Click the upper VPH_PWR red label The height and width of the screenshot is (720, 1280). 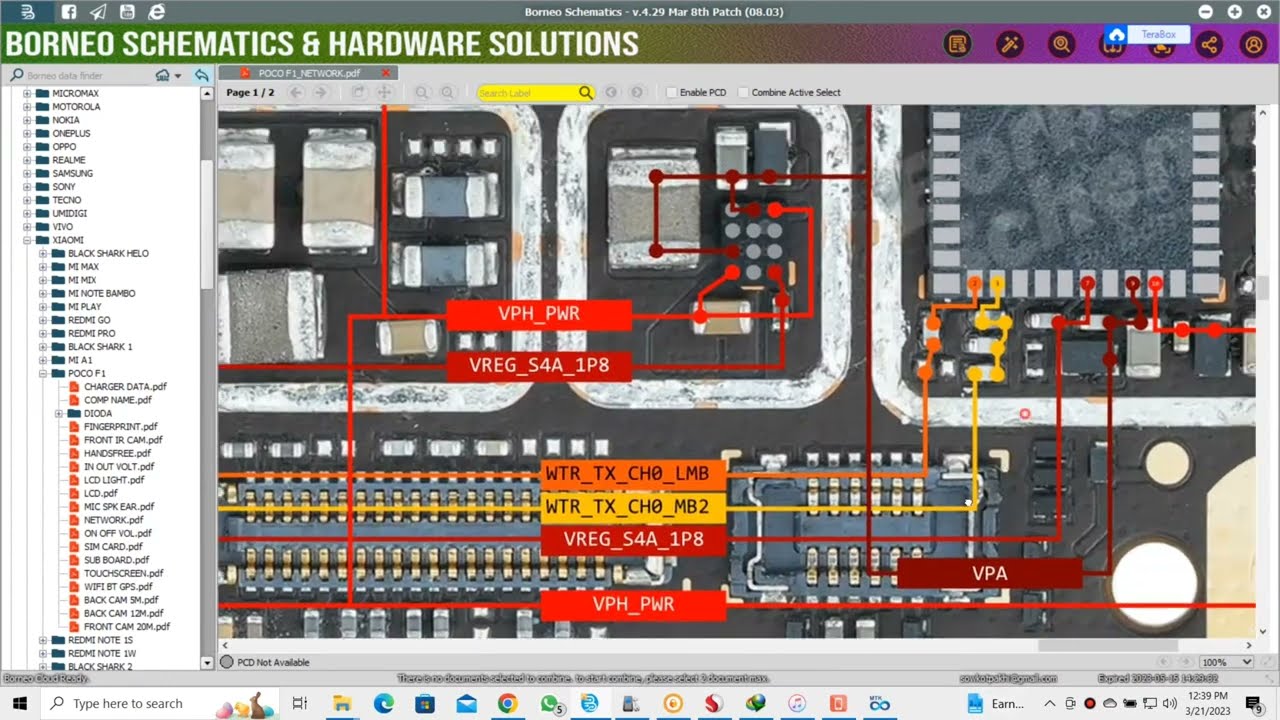tap(539, 315)
